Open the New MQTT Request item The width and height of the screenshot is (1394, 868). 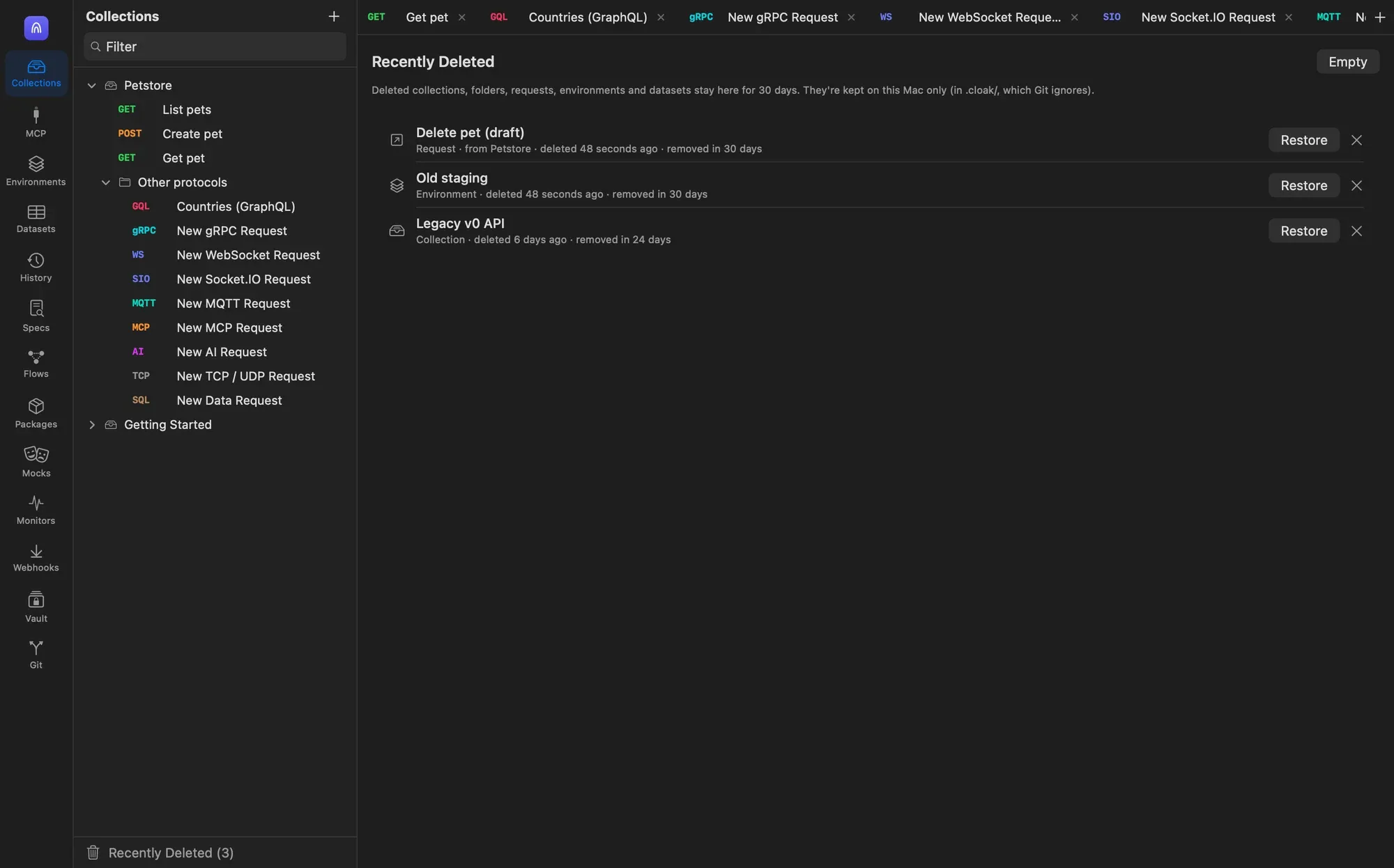coord(215,303)
